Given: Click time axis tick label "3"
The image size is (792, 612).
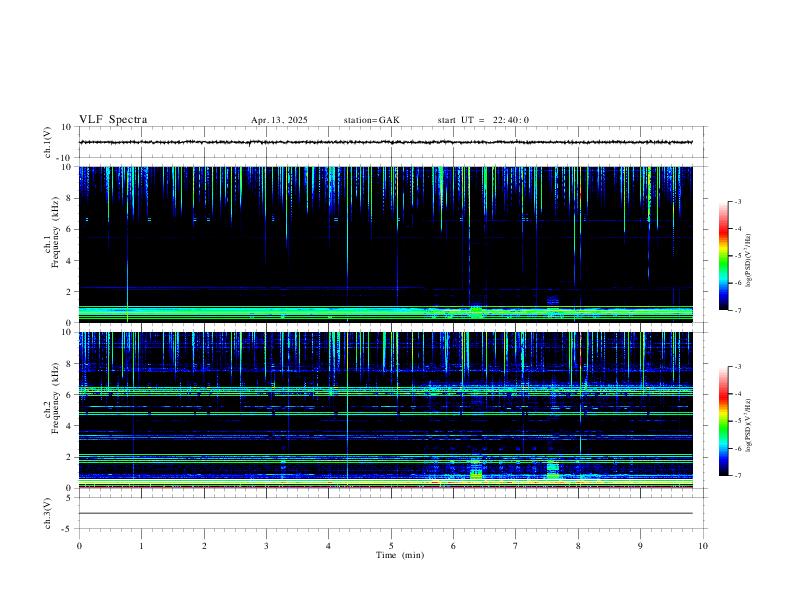Looking at the screenshot, I should (266, 546).
